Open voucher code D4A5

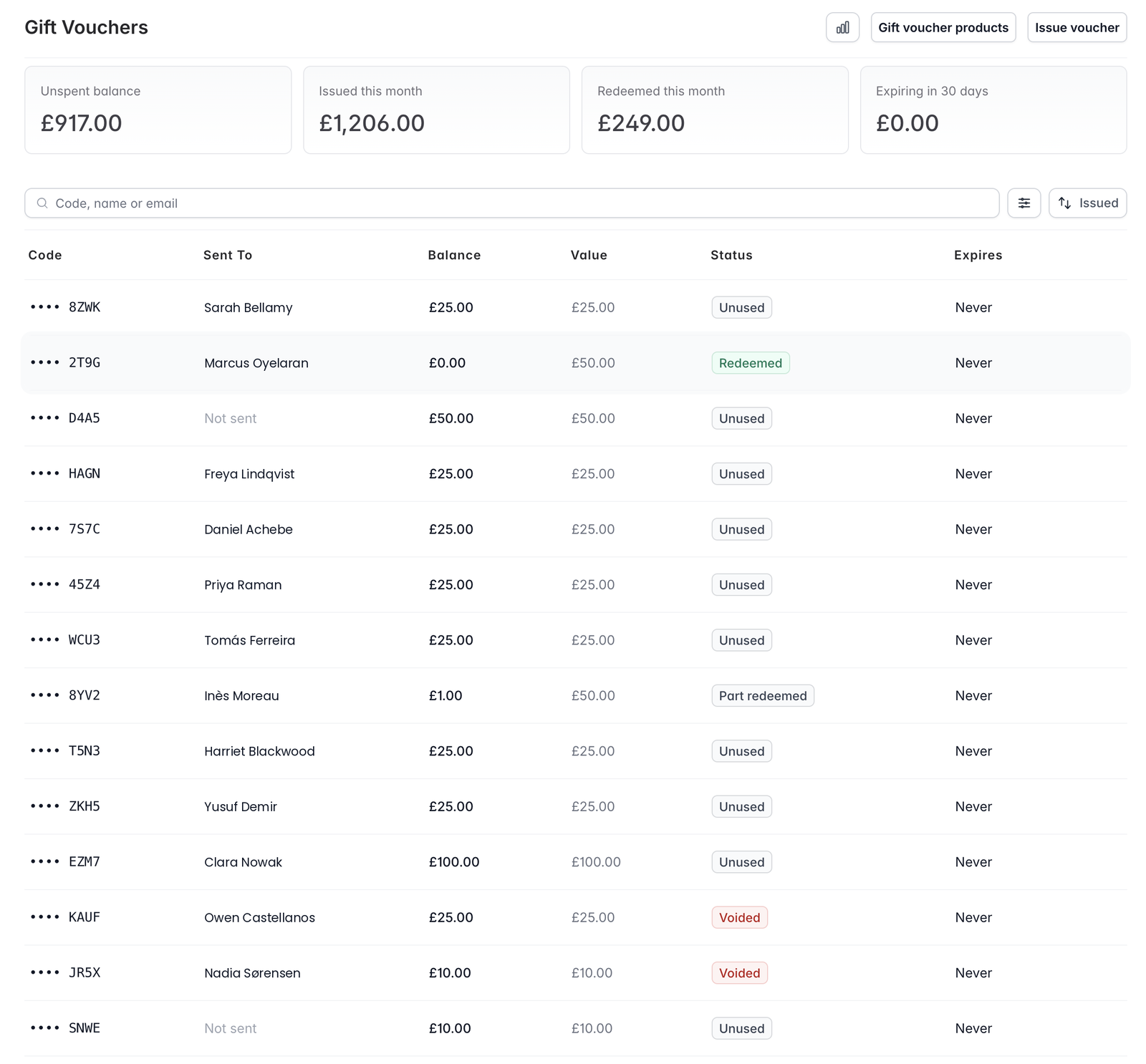click(x=65, y=418)
